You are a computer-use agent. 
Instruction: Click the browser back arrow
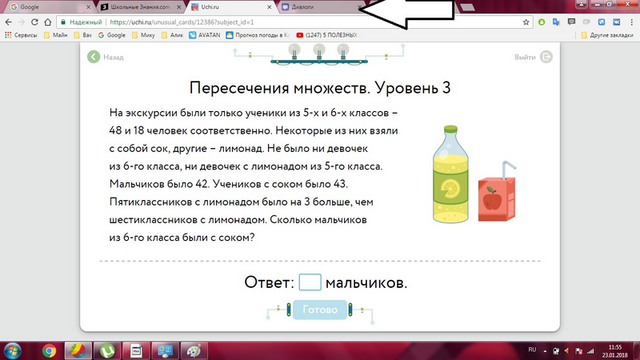pyautogui.click(x=9, y=22)
